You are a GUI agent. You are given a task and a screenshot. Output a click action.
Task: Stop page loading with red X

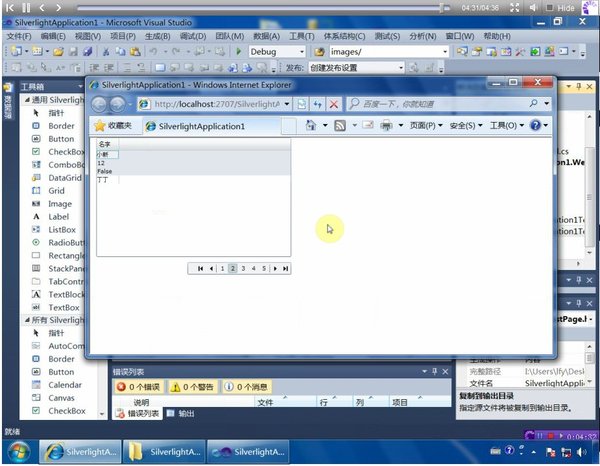[x=334, y=104]
